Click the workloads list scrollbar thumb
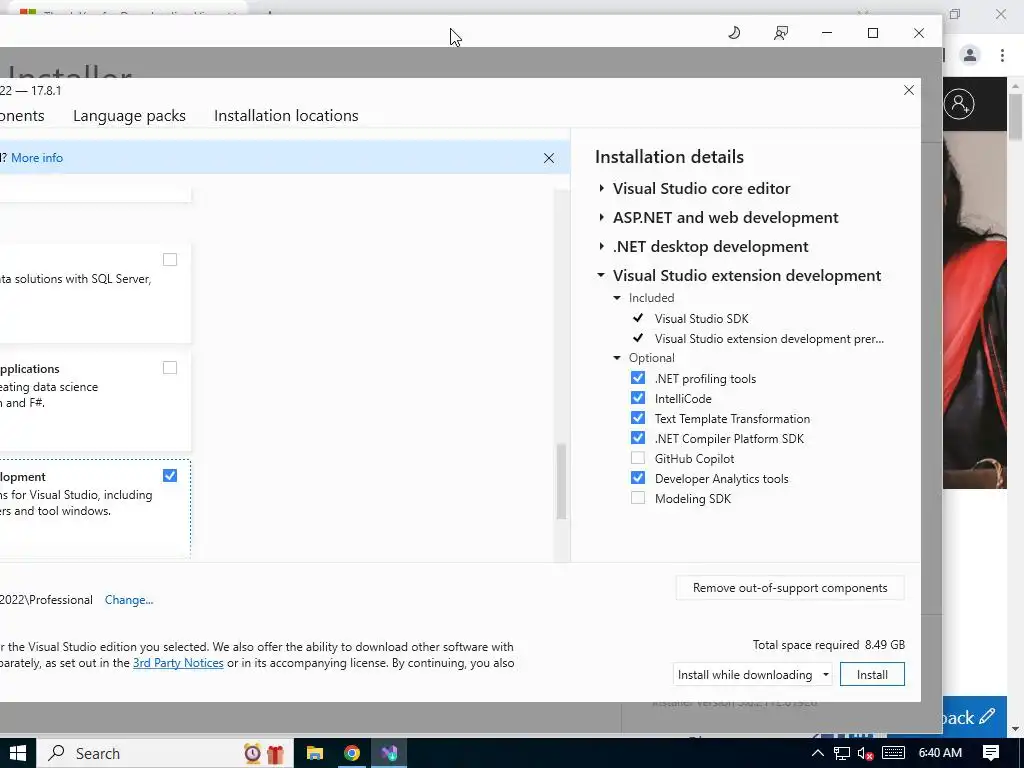 pos(561,481)
